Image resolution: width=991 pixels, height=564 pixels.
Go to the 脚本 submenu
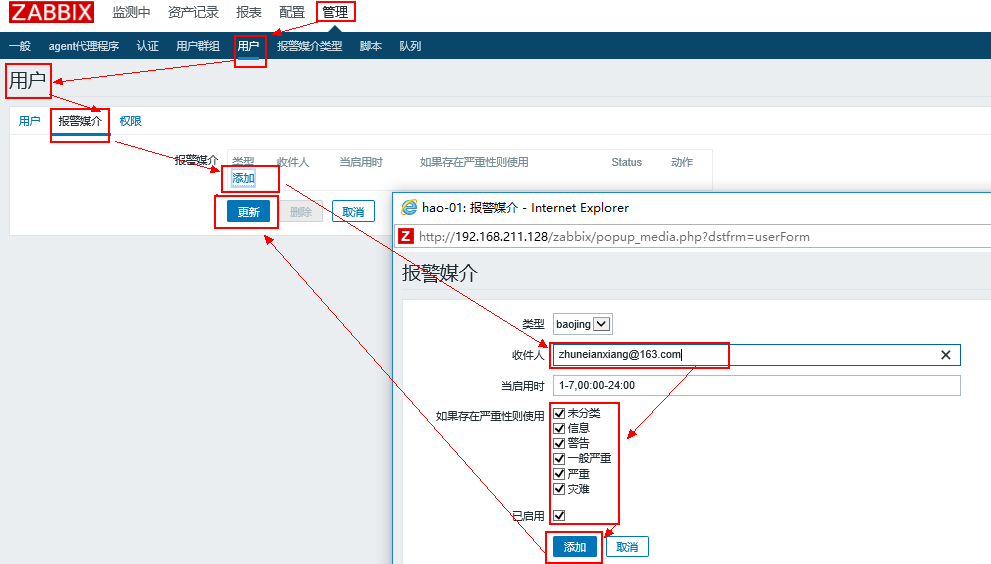370,46
